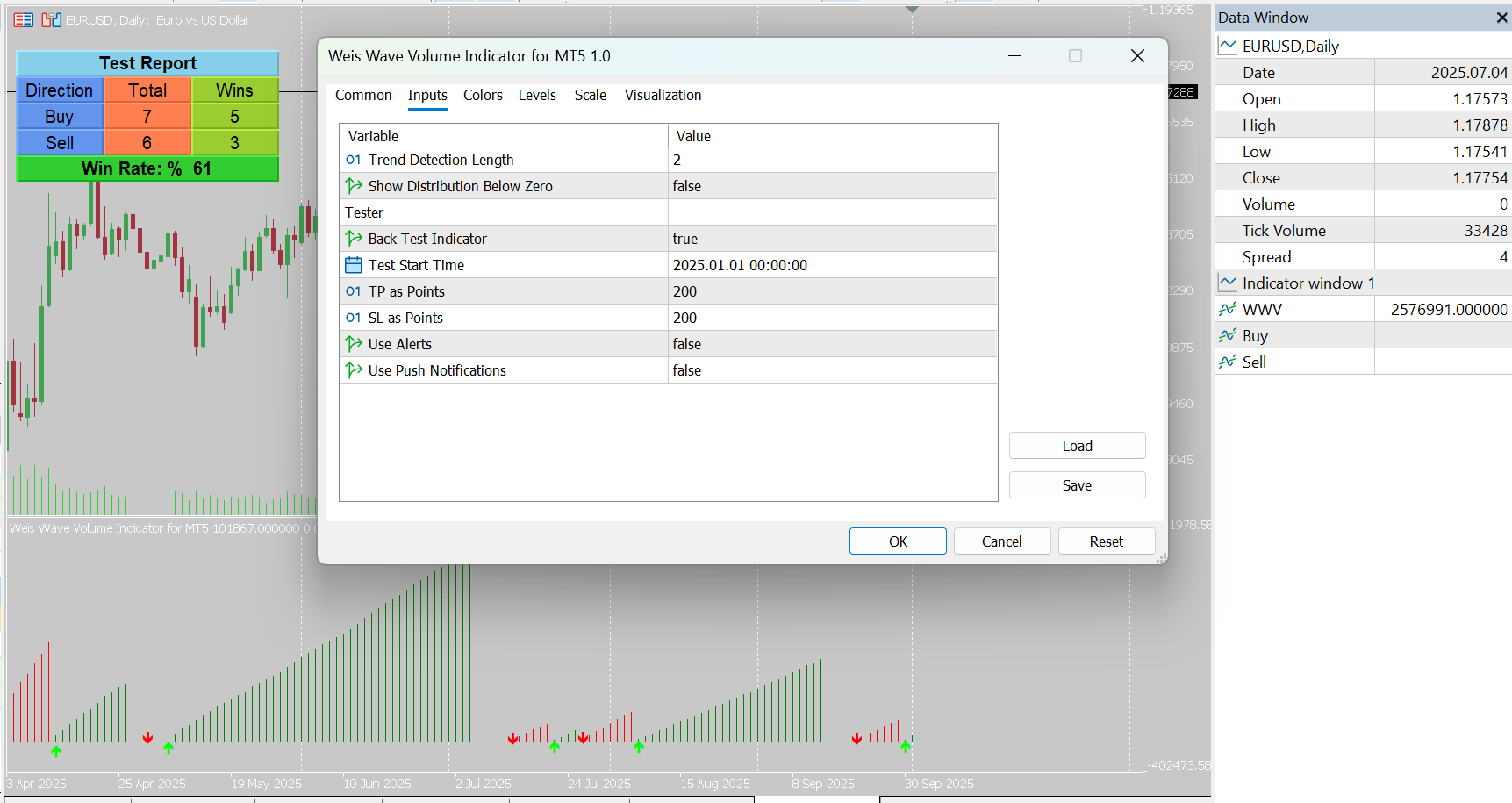The width and height of the screenshot is (1512, 803).
Task: Change the Use Alerts false value
Action: (833, 344)
